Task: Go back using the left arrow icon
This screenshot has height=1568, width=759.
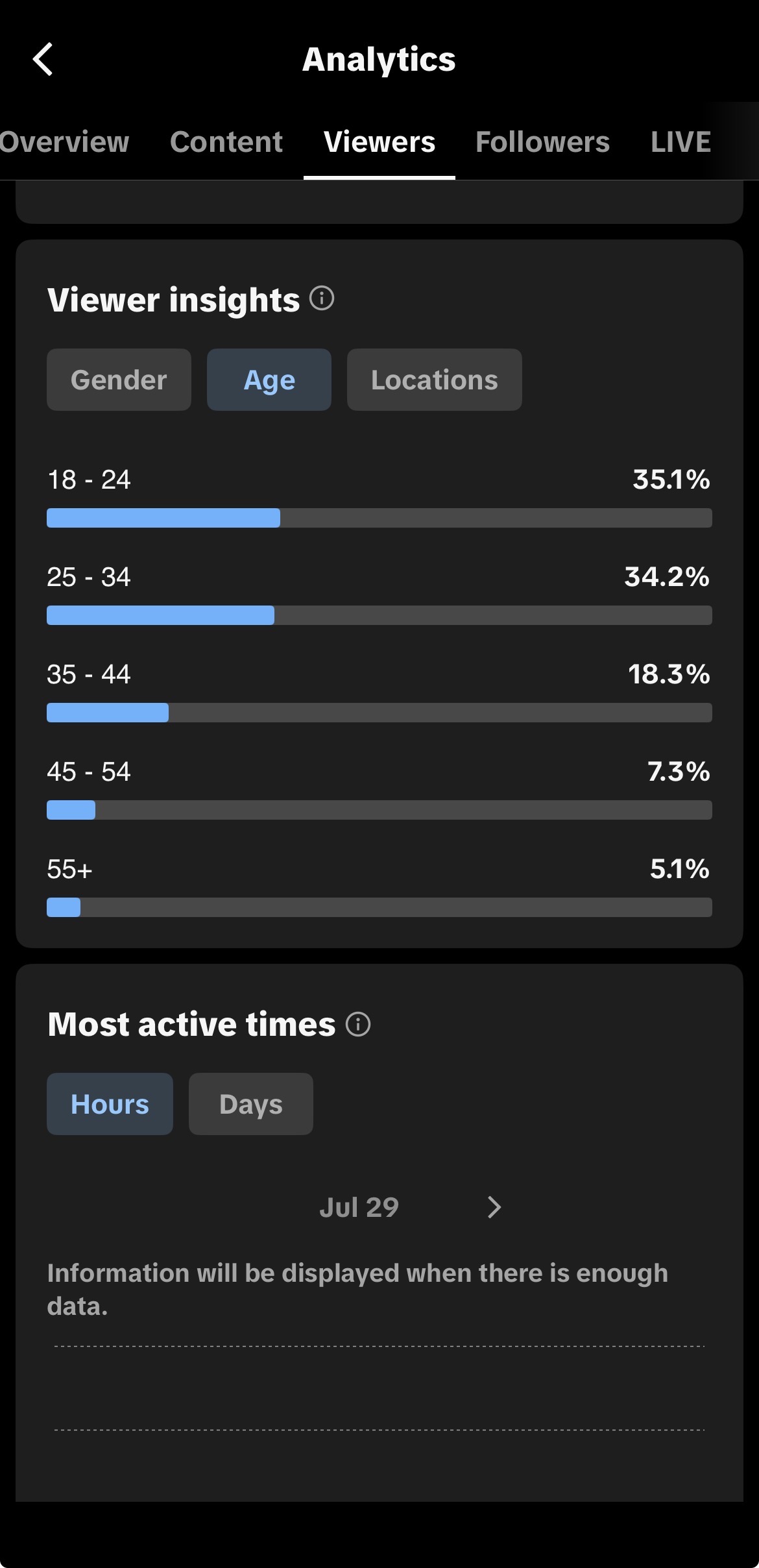Action: click(x=43, y=60)
